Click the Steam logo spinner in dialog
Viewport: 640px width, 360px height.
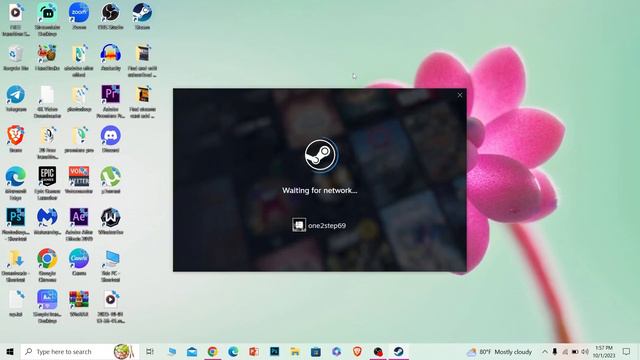click(x=320, y=155)
